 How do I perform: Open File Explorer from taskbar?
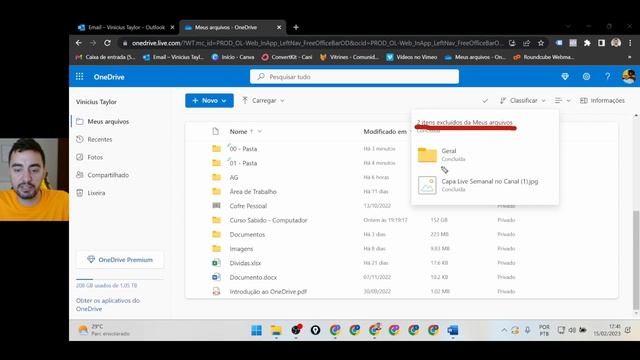pos(276,330)
